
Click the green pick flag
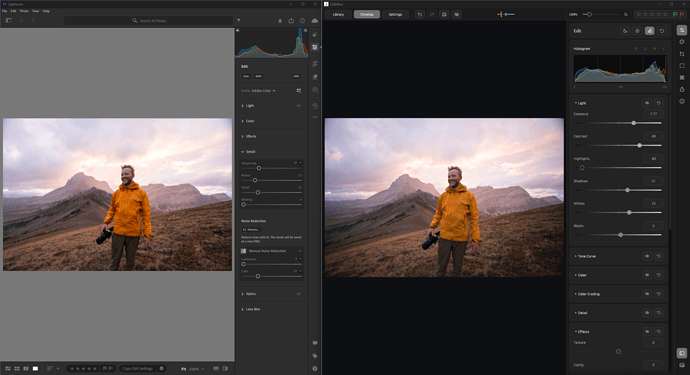pyautogui.click(x=675, y=15)
